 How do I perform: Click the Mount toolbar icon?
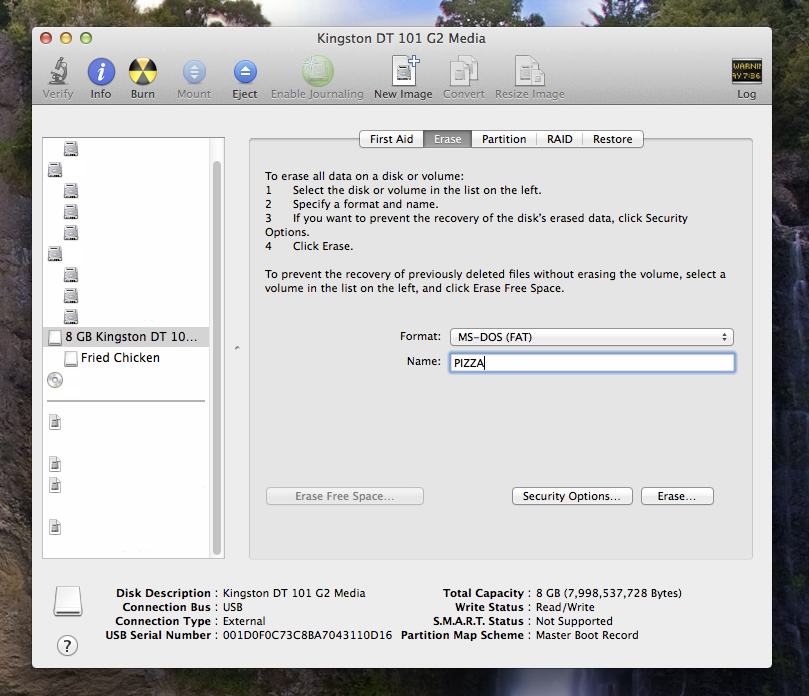point(194,72)
